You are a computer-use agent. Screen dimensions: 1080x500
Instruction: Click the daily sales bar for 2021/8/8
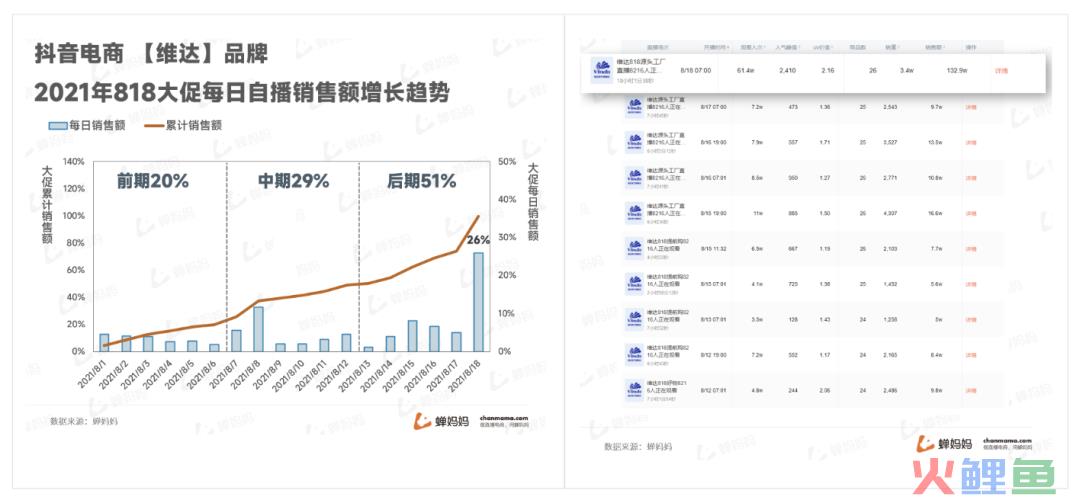coord(258,329)
